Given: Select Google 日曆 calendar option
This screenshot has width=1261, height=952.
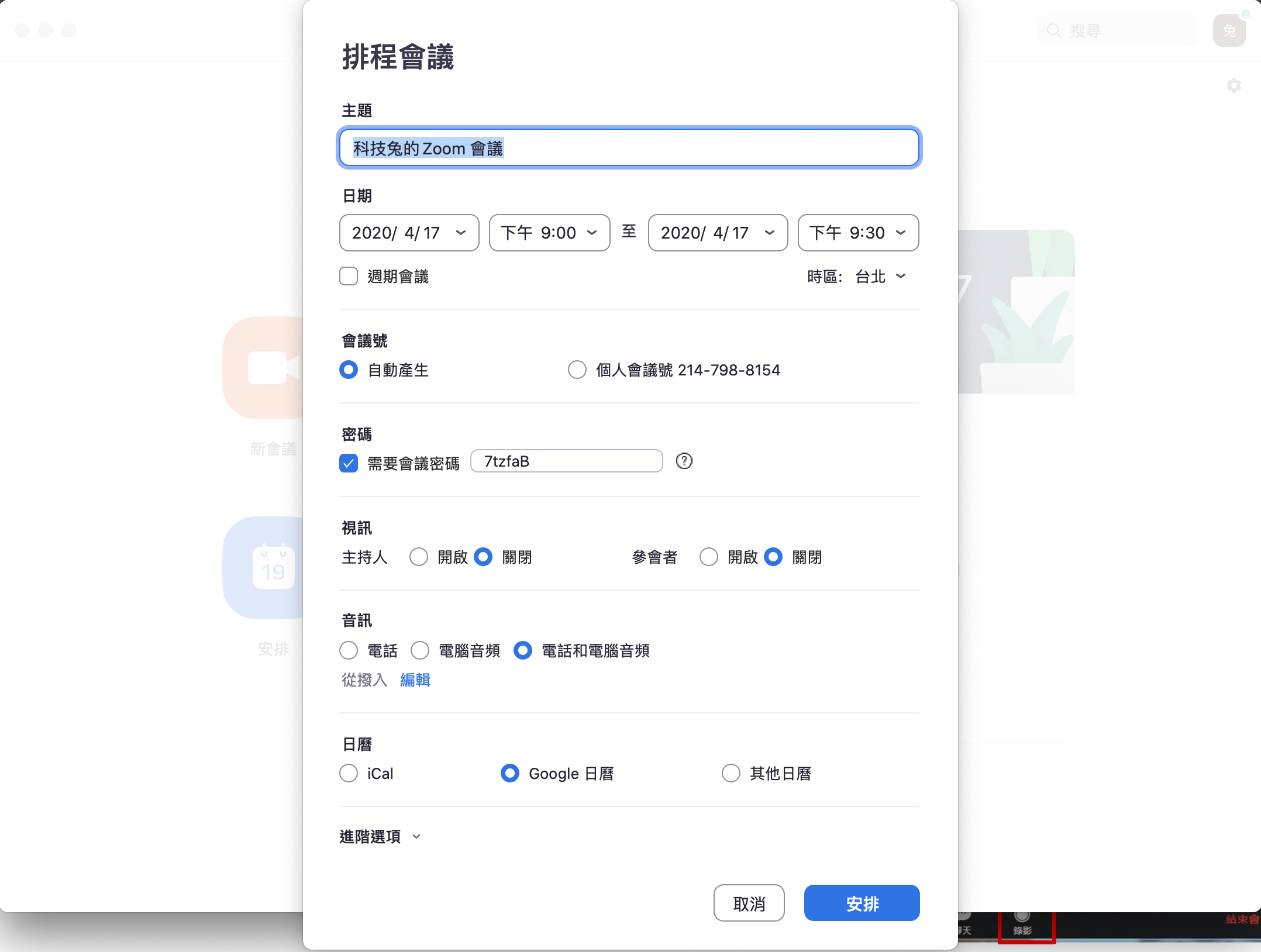Looking at the screenshot, I should point(510,773).
